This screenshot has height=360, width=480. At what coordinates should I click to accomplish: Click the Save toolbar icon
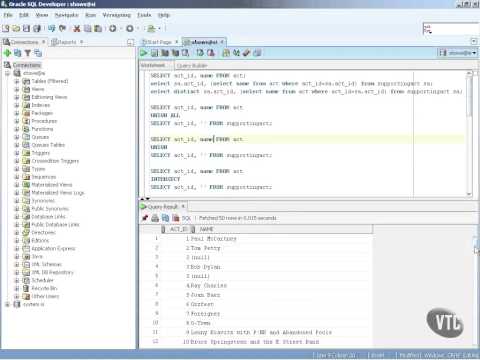(x=26, y=29)
